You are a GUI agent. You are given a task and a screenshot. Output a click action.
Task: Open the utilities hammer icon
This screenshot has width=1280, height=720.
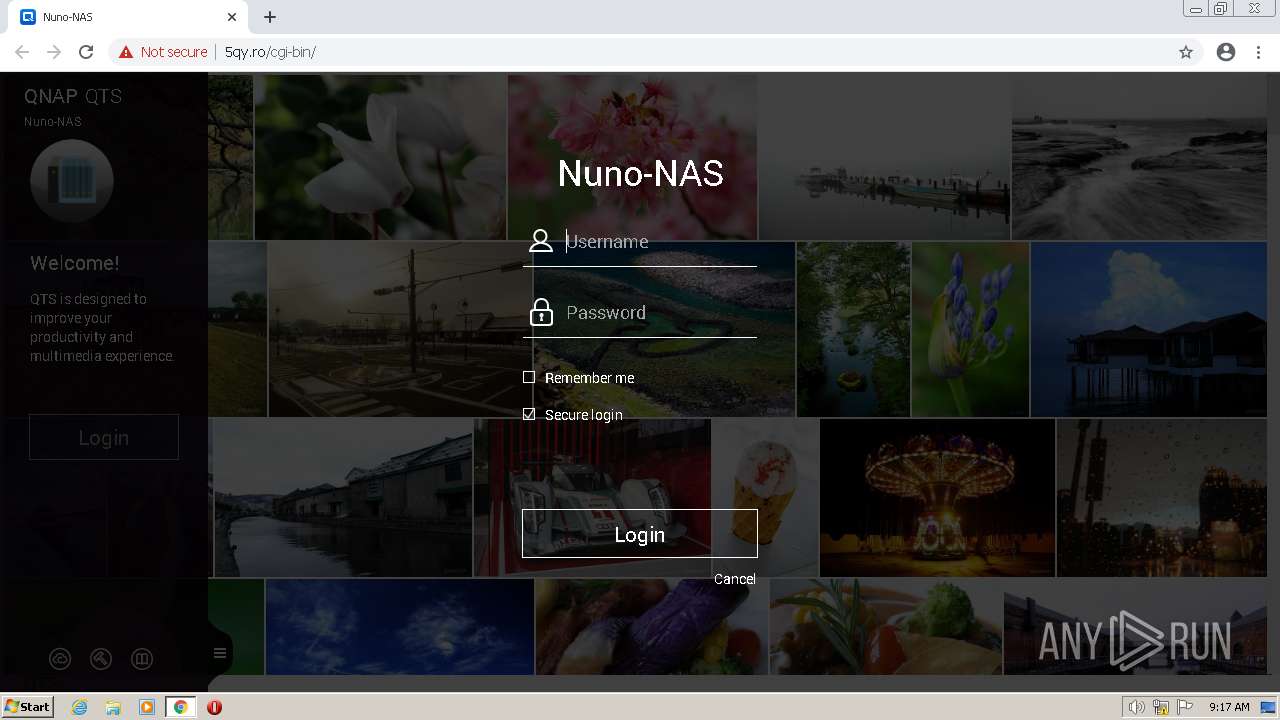[101, 659]
